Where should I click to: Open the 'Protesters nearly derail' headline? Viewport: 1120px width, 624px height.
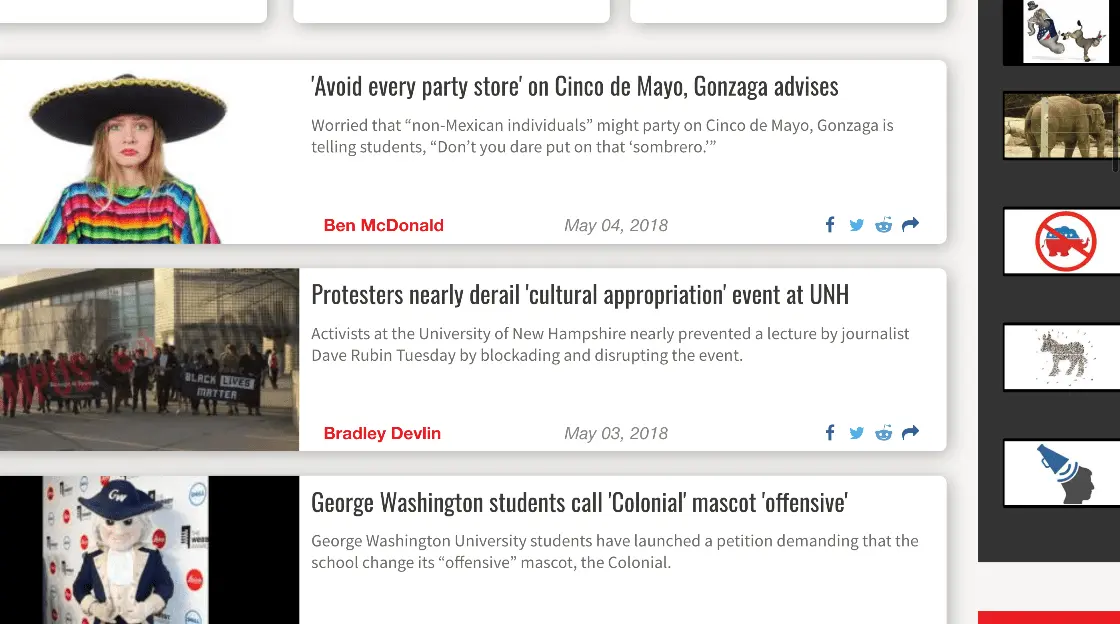point(579,295)
